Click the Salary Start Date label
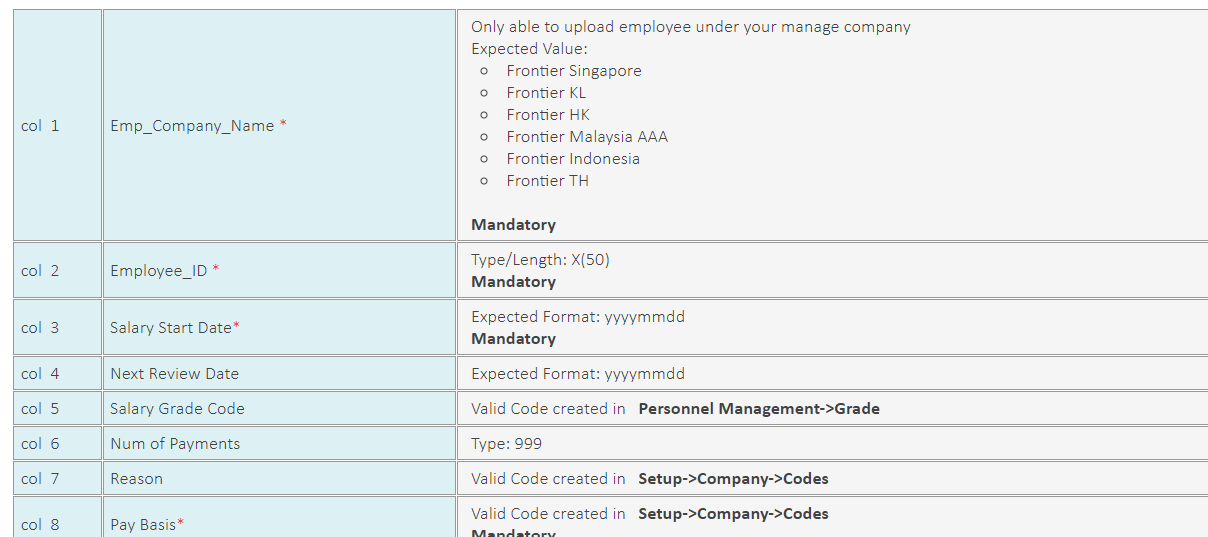1208x537 pixels. 175,328
